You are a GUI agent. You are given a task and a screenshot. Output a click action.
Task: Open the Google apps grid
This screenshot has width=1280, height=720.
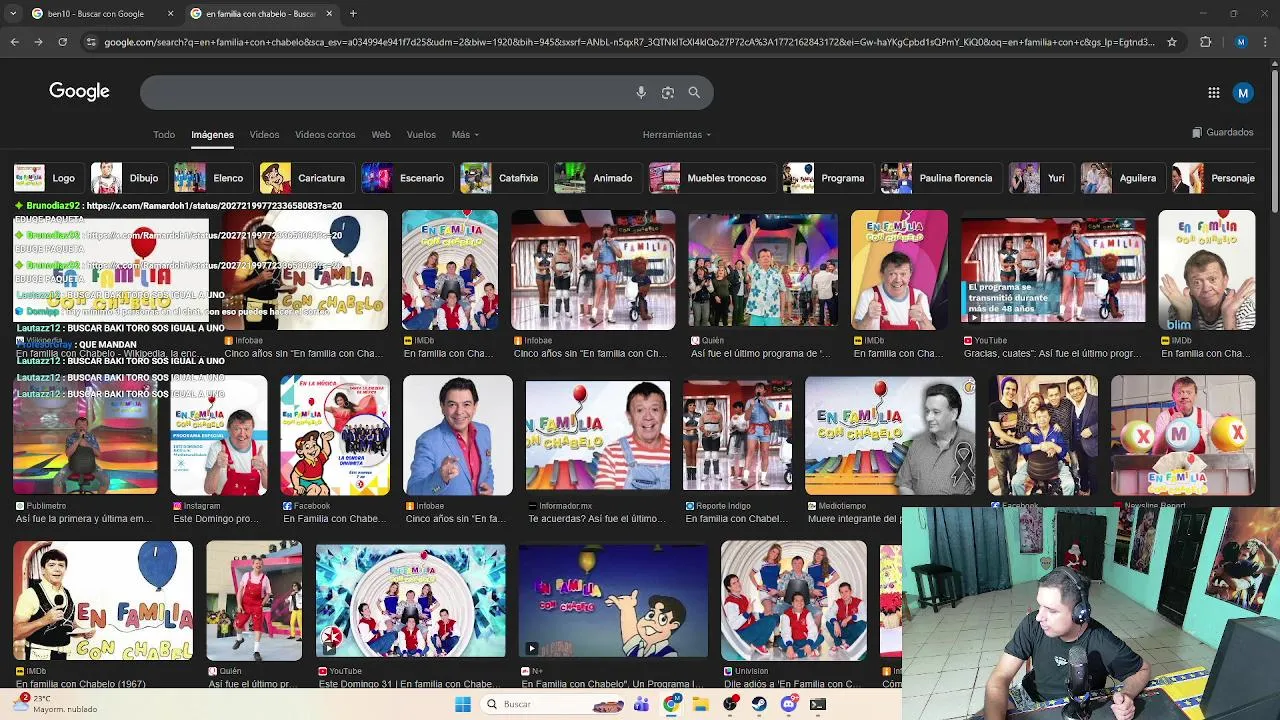(x=1214, y=93)
